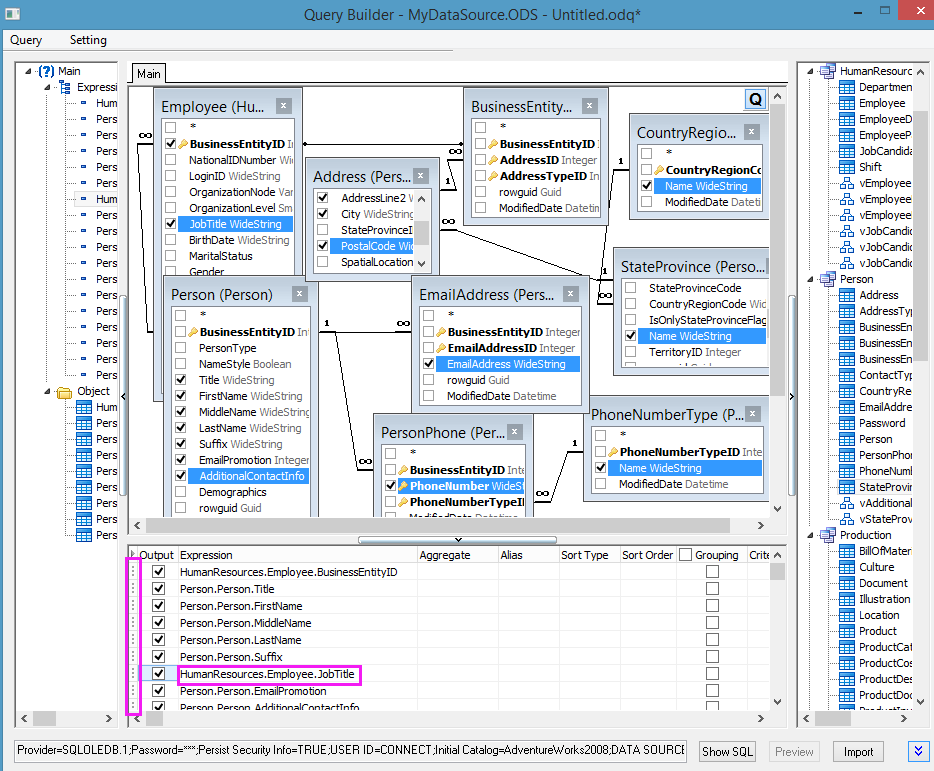Uncheck Name in CountryRegion table

tap(647, 186)
